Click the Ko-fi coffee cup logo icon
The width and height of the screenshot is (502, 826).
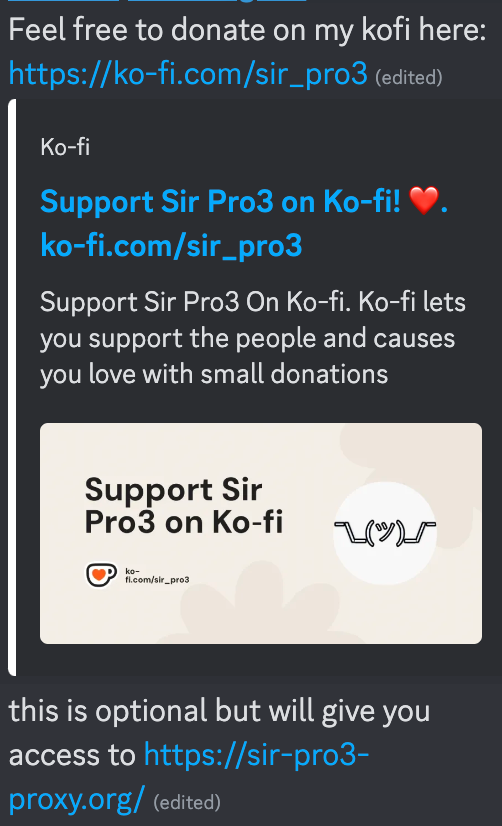coord(101,575)
